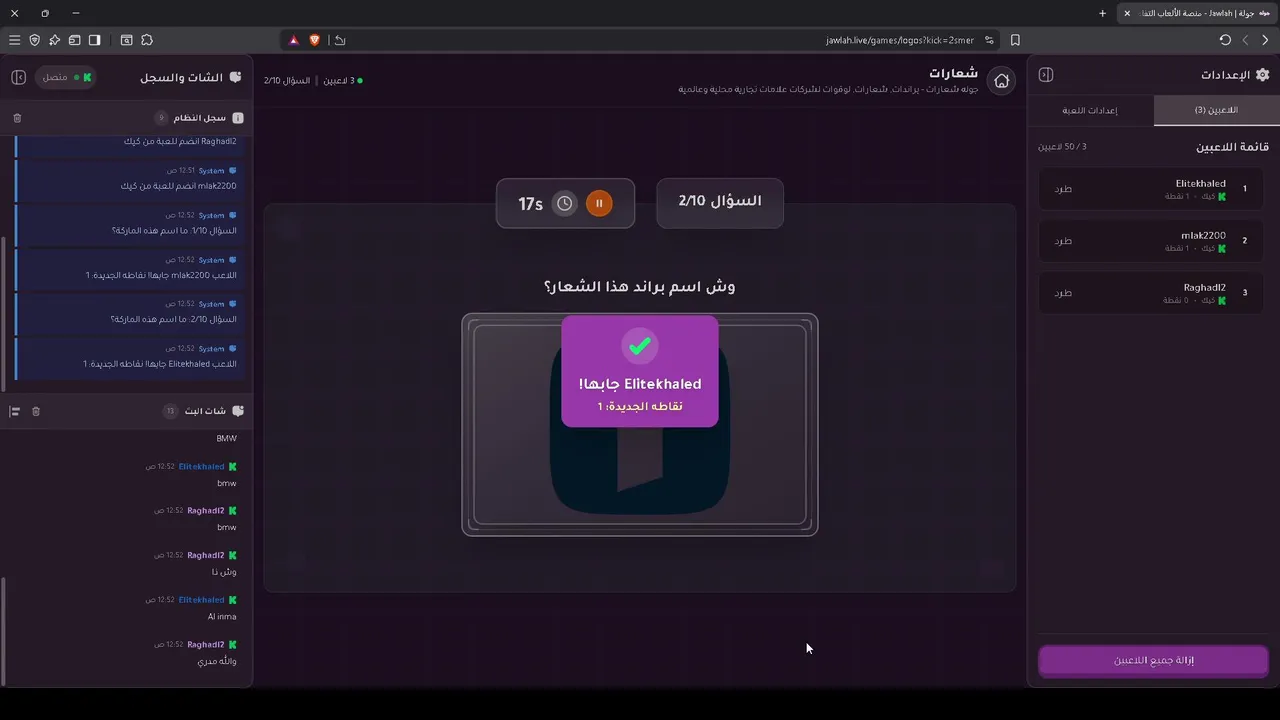Toggle the browser sidebar panel icon
The width and height of the screenshot is (1280, 720).
pyautogui.click(x=94, y=40)
